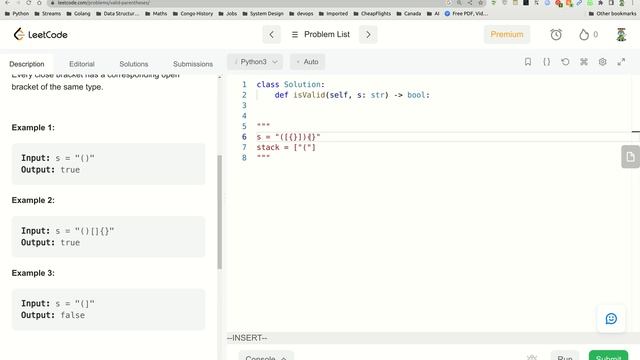The width and height of the screenshot is (640, 360).
Task: Open the CheapFlights bookmarks folder
Action: click(372, 13)
